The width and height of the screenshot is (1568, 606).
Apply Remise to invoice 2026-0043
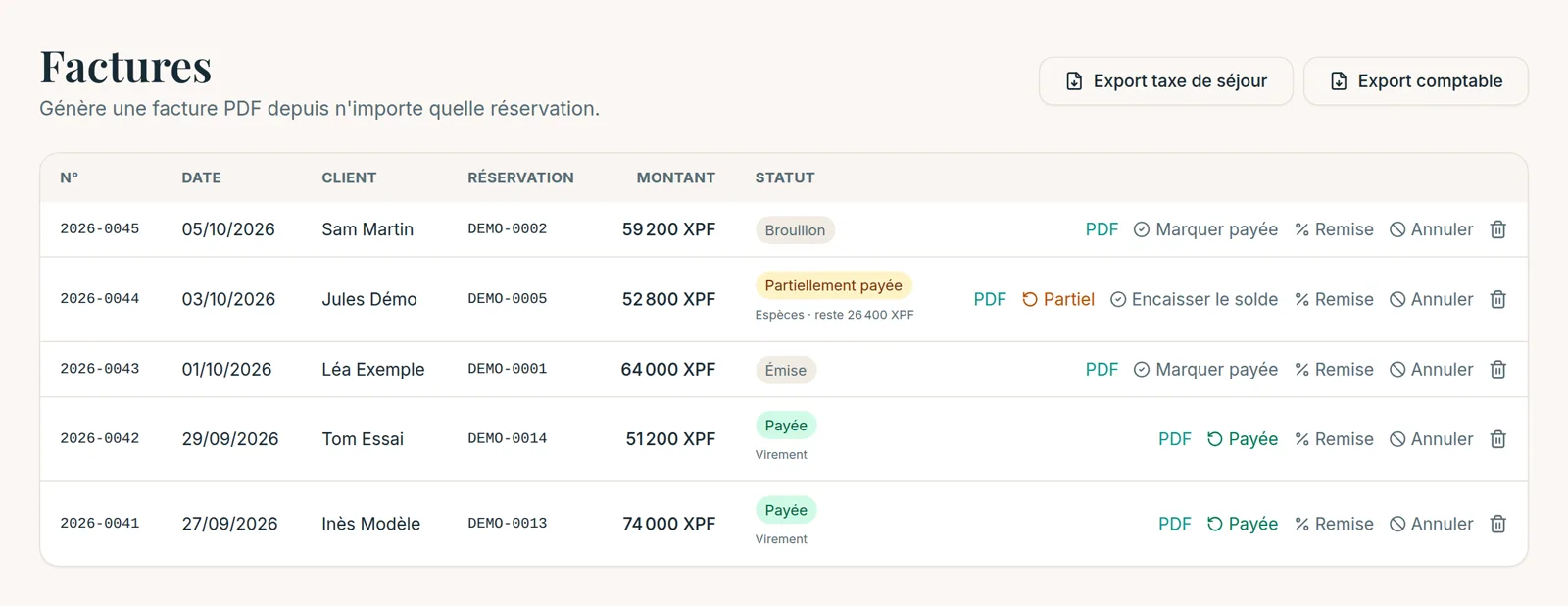1334,370
